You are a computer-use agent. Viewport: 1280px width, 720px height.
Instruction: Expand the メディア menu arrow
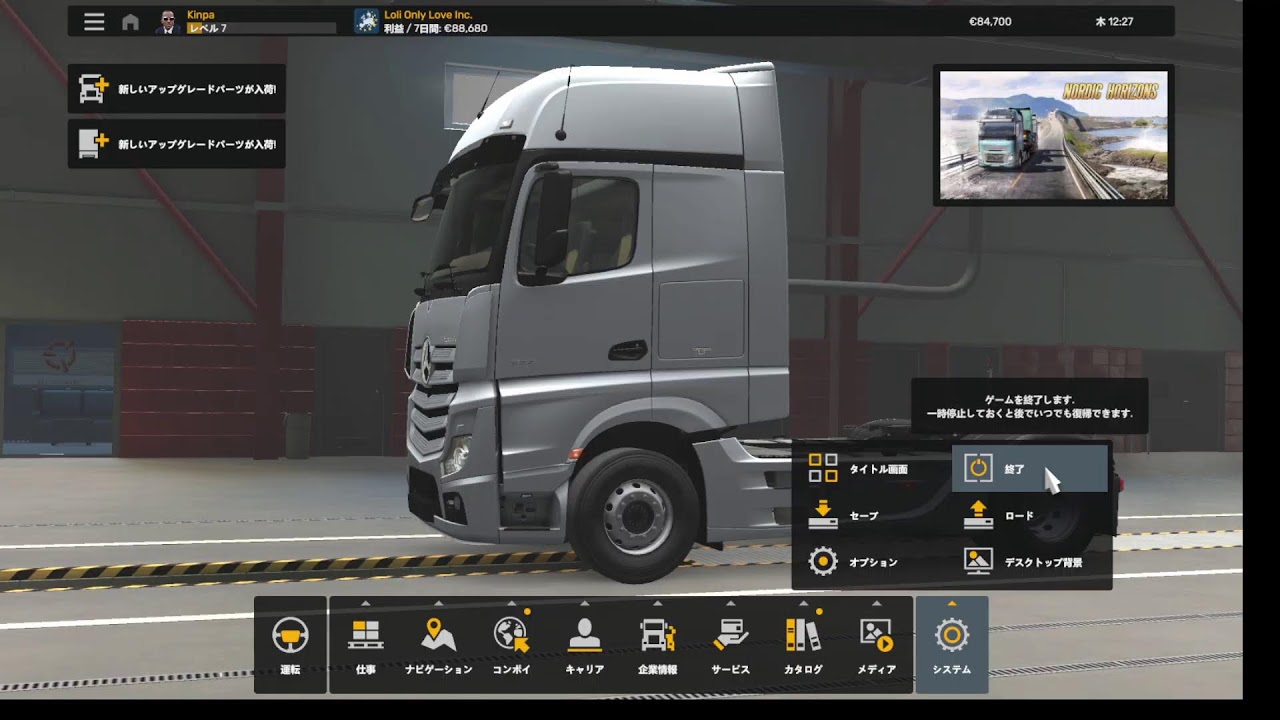pyautogui.click(x=877, y=603)
